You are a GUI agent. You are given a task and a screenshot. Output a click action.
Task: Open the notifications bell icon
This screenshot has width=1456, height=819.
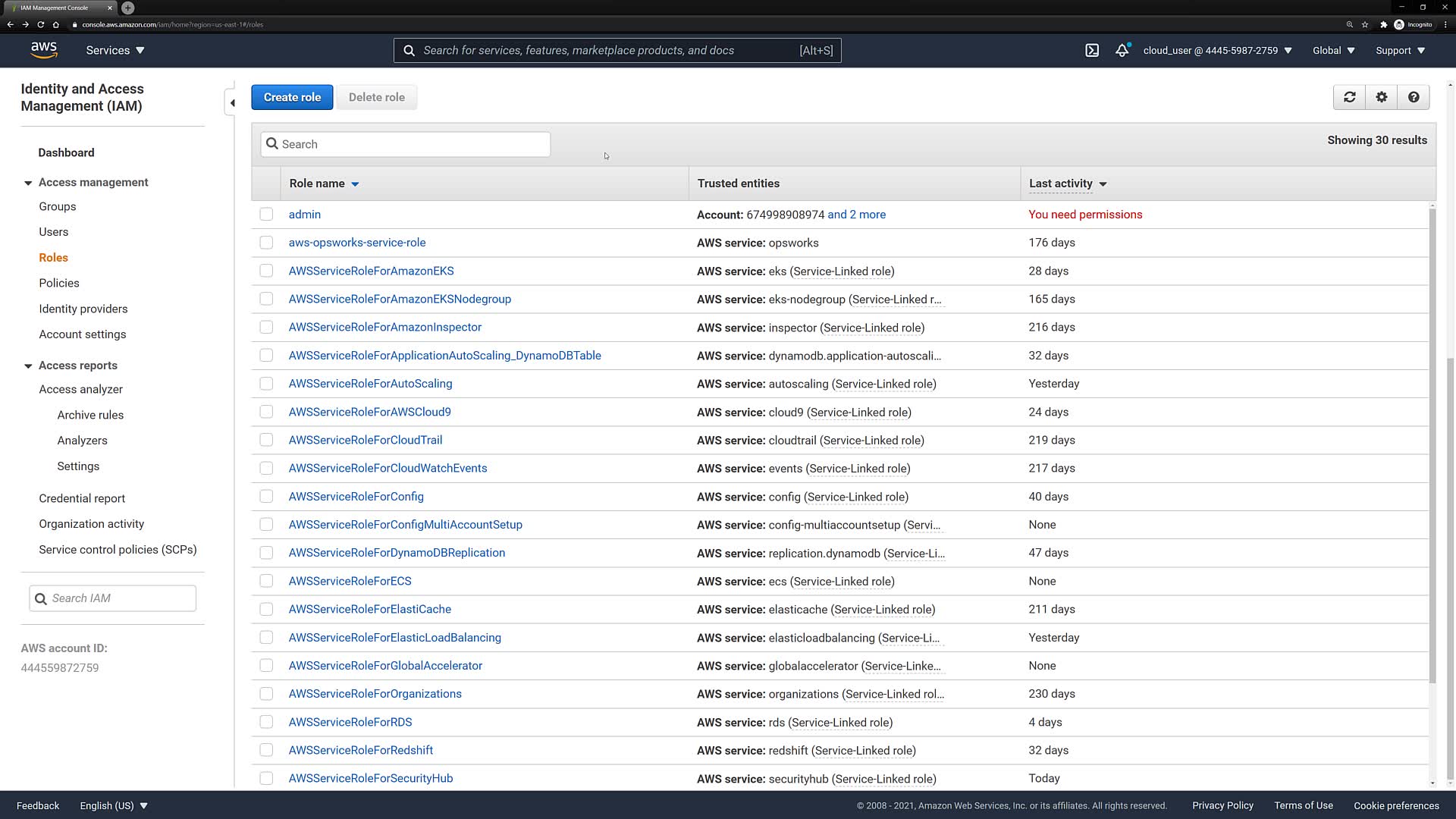pyautogui.click(x=1122, y=51)
